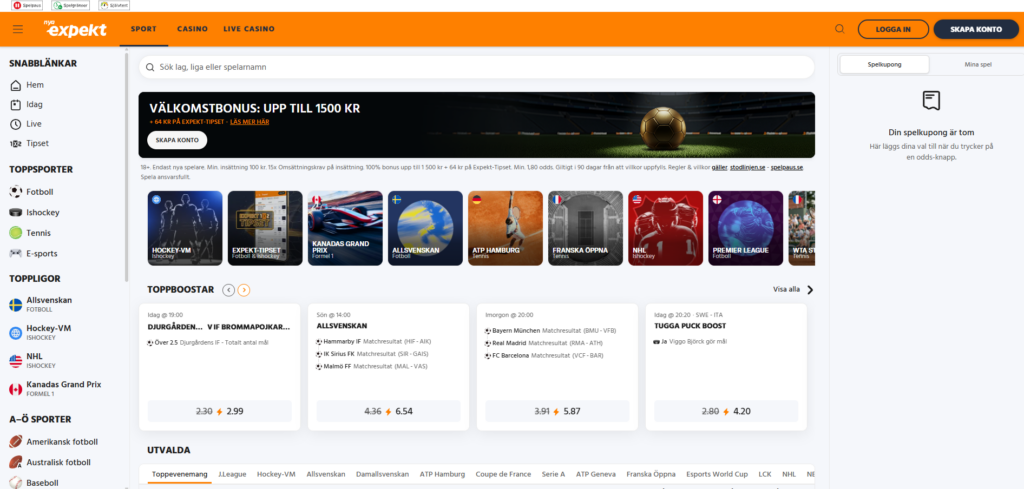Switch to the CASINO tab
The height and width of the screenshot is (489, 1024).
[x=192, y=29]
